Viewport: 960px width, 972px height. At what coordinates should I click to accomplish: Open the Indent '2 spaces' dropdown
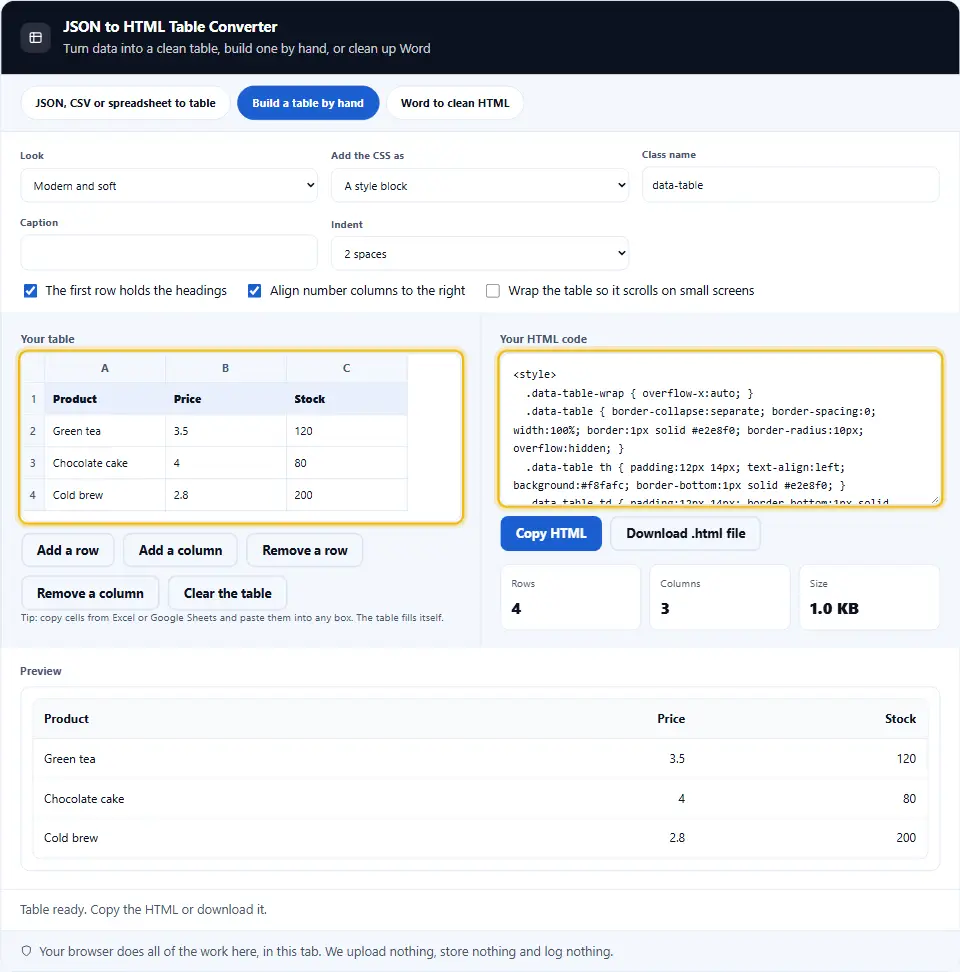[480, 254]
